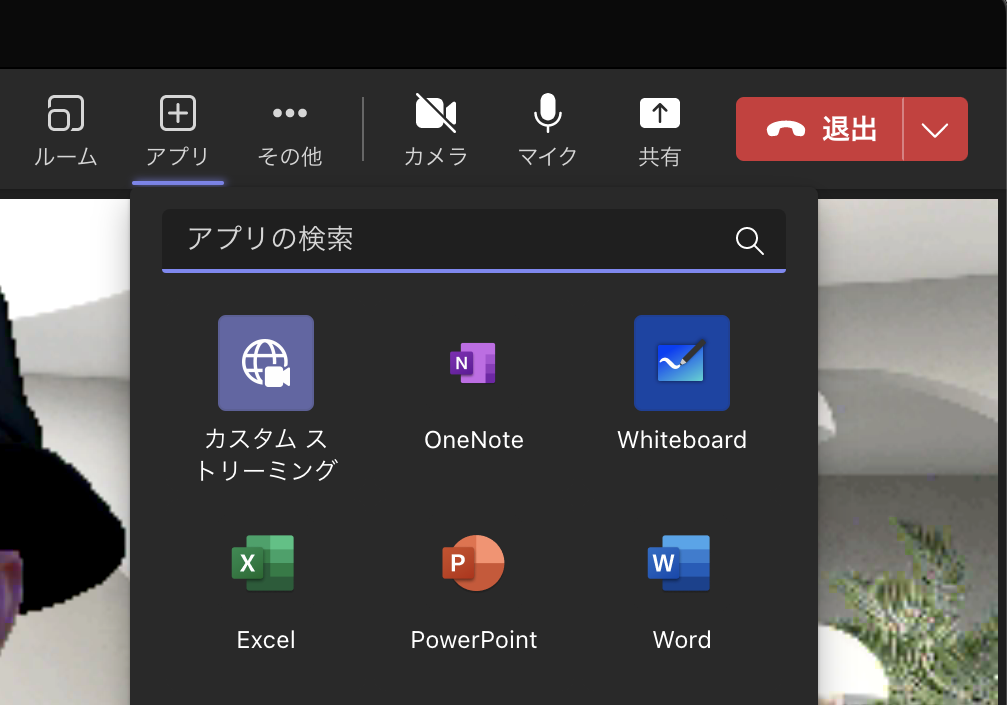
Task: Mute the マイク (Microphone)
Action: [548, 130]
